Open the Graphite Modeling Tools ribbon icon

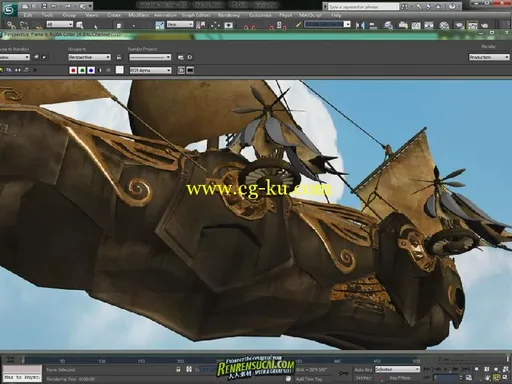[403, 25]
